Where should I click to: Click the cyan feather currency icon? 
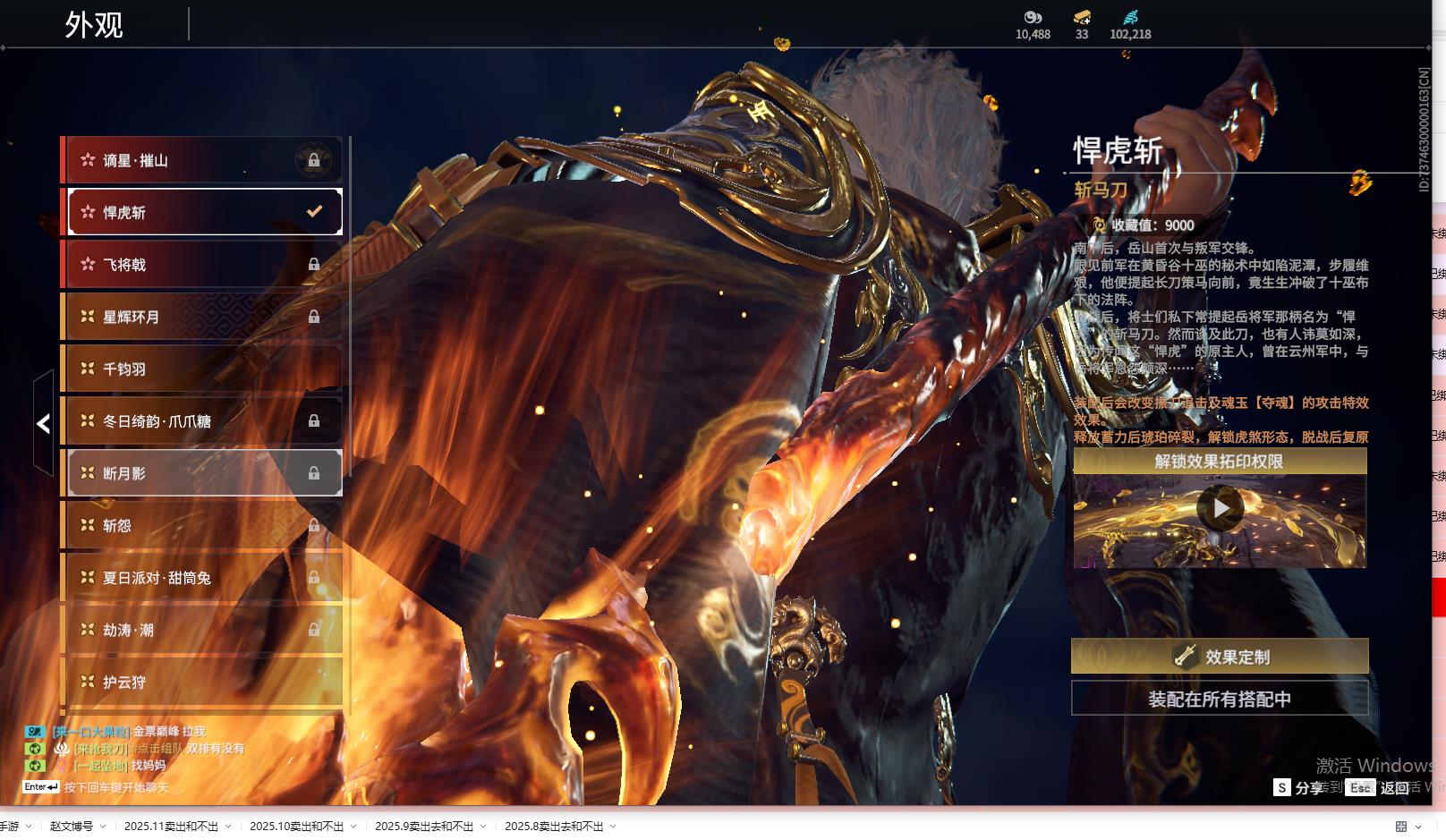[1130, 17]
